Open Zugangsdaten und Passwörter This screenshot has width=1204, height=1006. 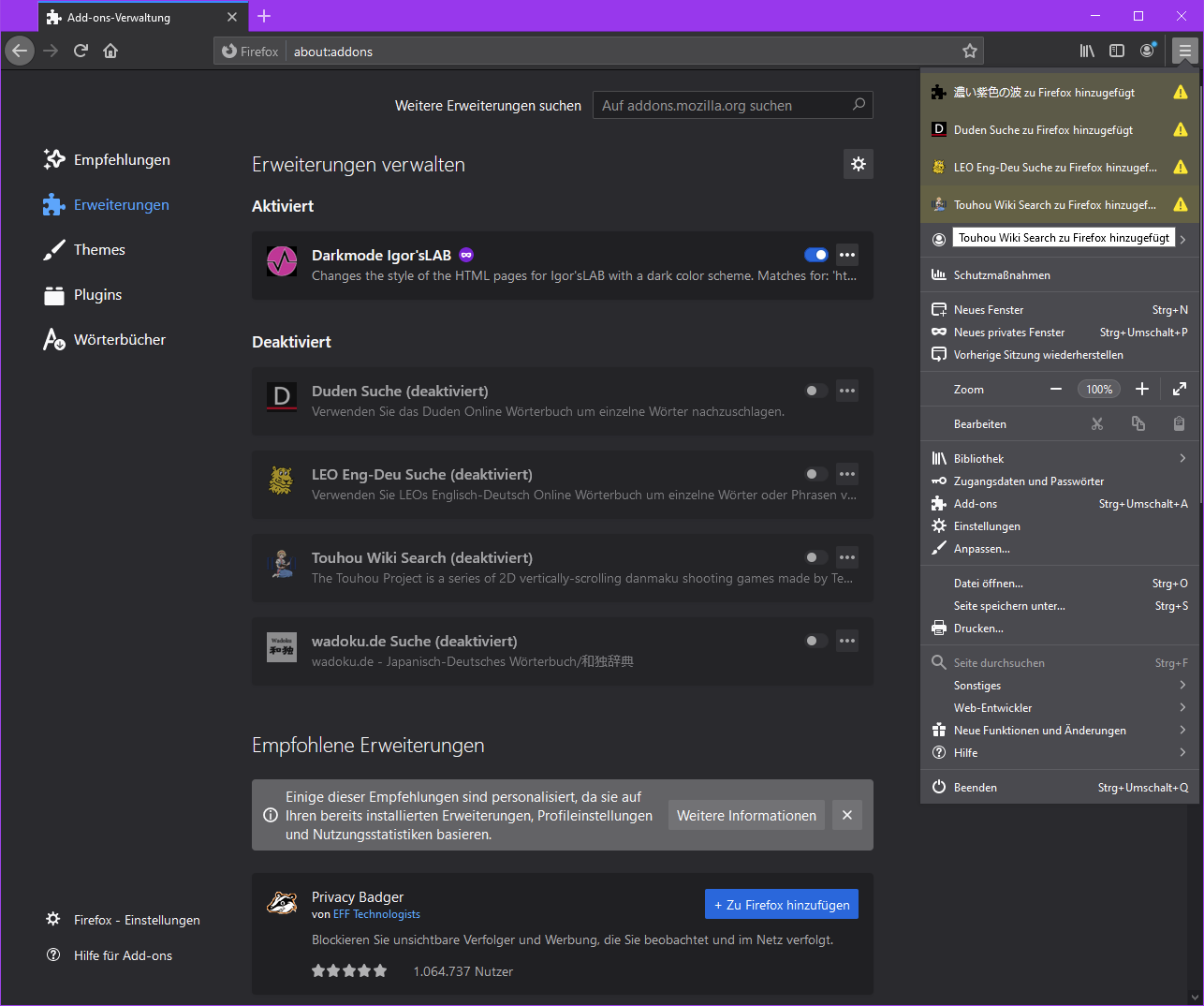tap(1060, 481)
